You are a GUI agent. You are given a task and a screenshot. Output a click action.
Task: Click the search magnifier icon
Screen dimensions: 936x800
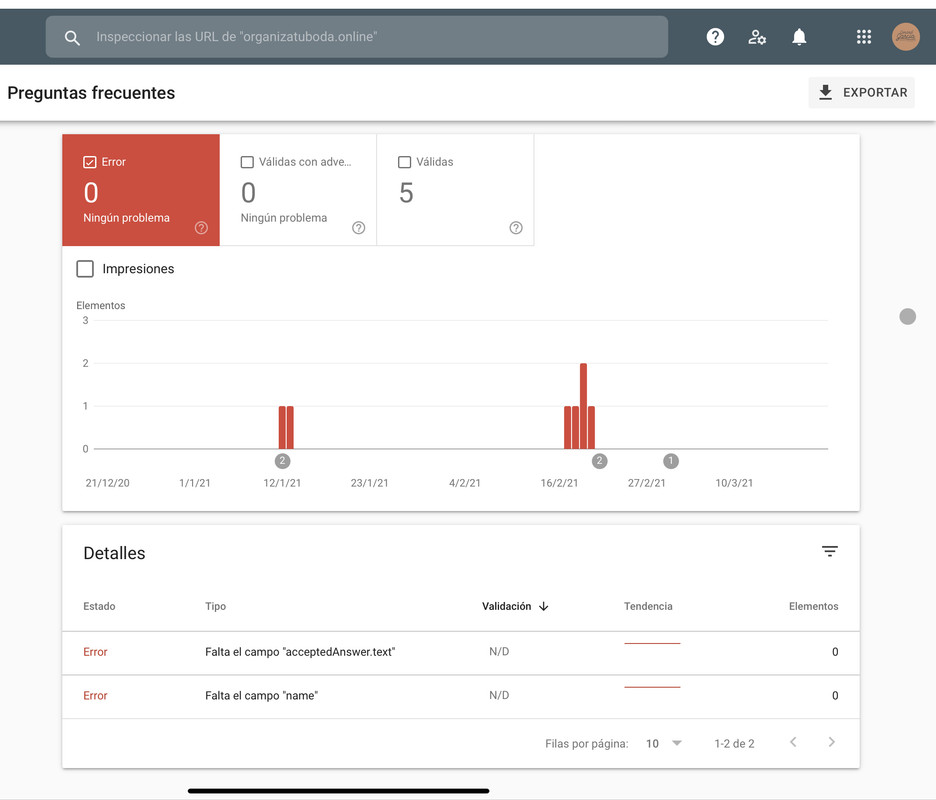72,38
